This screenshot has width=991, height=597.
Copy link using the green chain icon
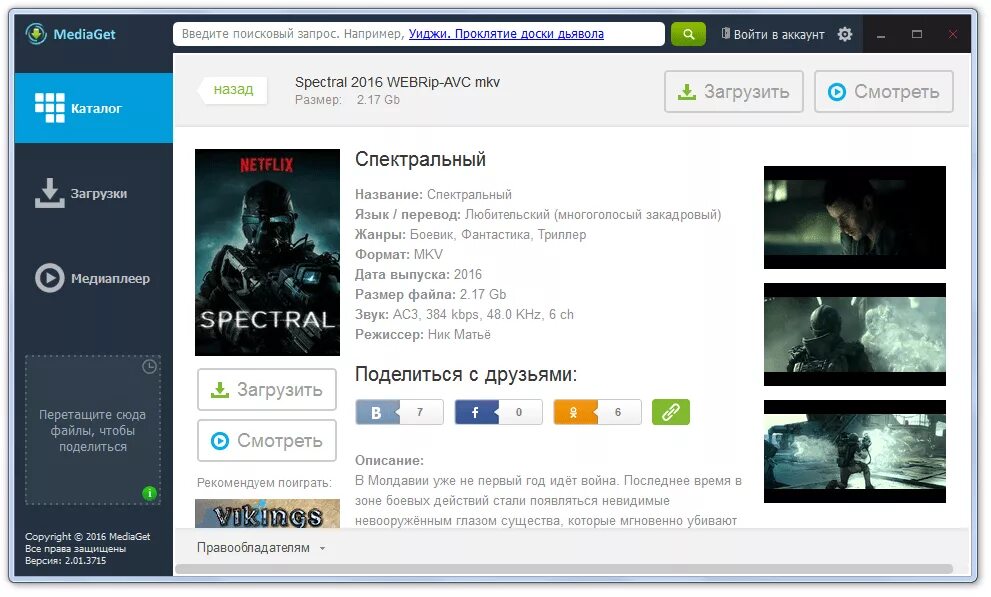(671, 413)
